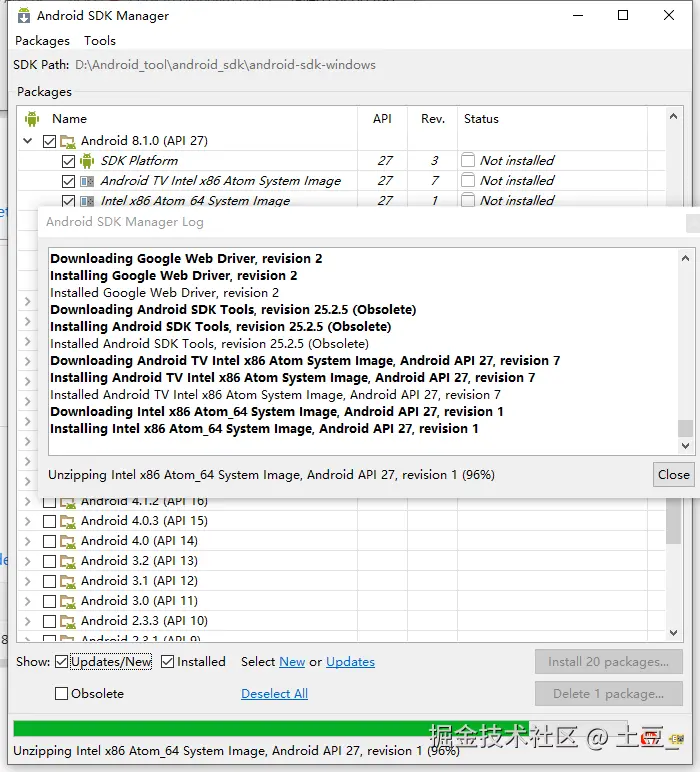The image size is (700, 772).
Task: Click the folder icon beside Android 4.0.3 (API 15)
Action: click(67, 521)
